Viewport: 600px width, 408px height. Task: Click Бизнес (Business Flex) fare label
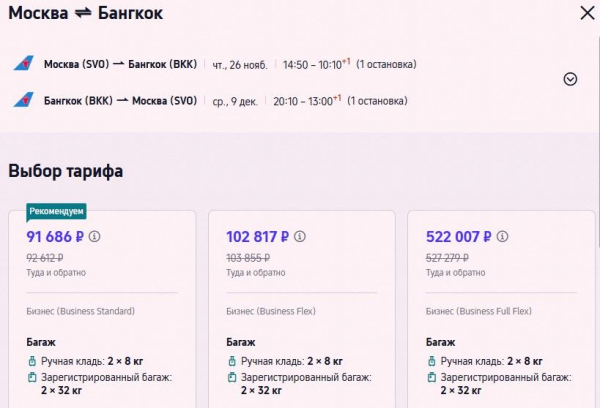(271, 311)
